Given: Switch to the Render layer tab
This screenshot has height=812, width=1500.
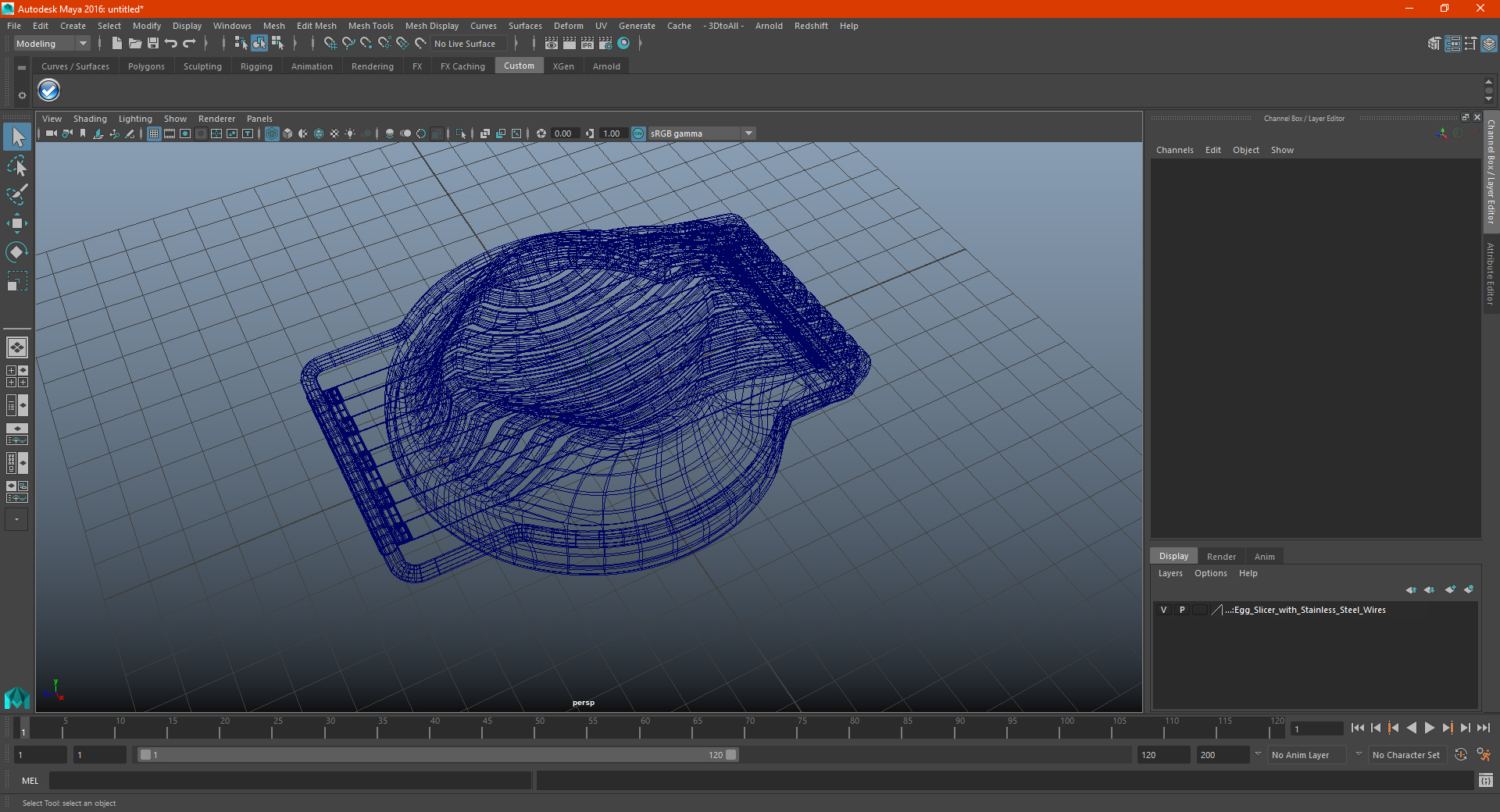Looking at the screenshot, I should (1221, 557).
